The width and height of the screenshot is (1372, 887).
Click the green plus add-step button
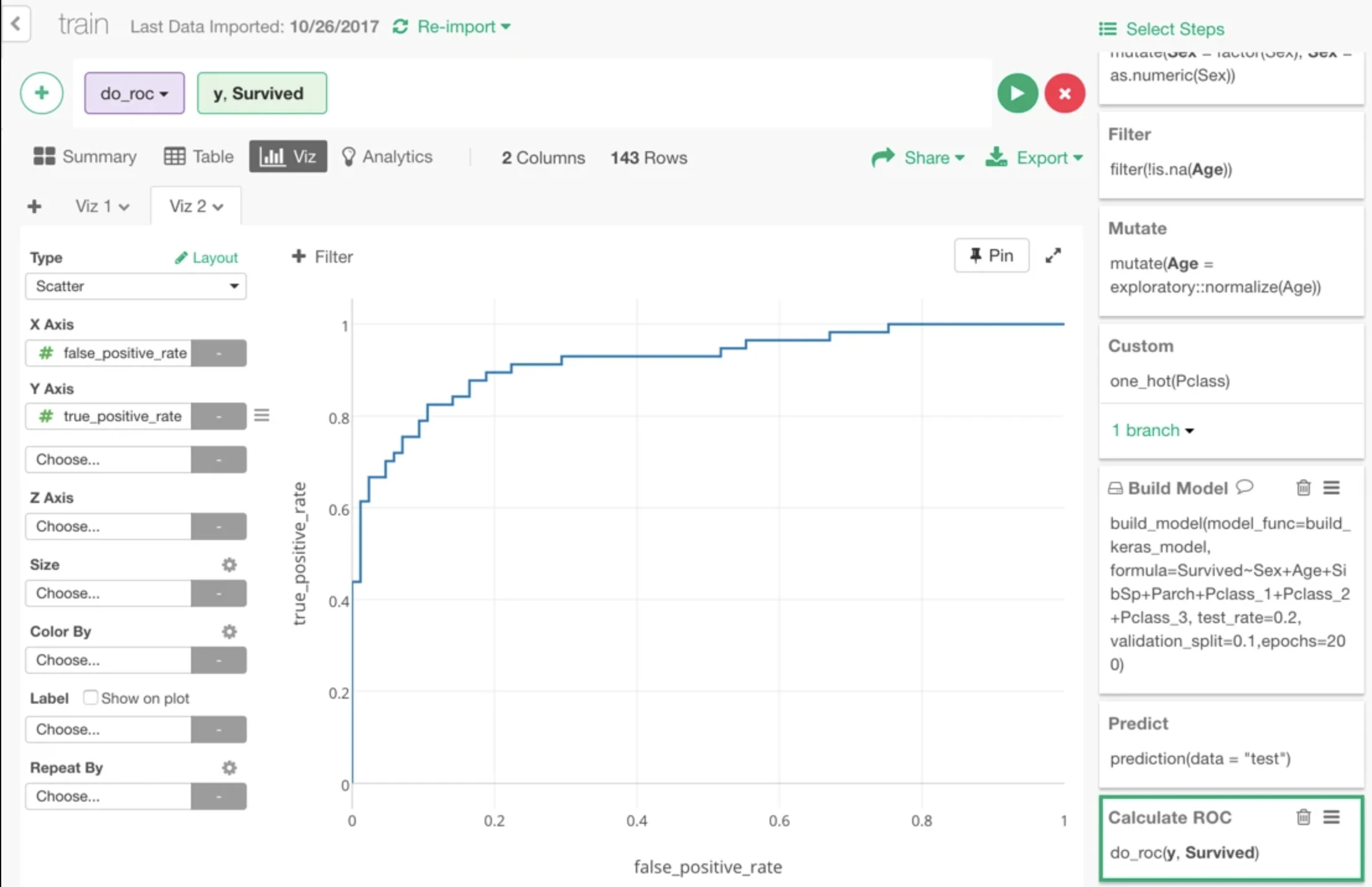click(x=42, y=94)
